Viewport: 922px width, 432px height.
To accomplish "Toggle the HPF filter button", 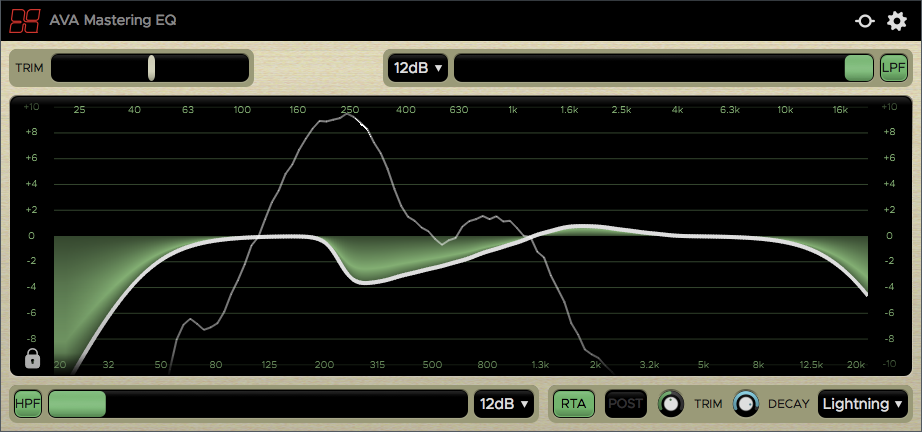I will coord(28,404).
